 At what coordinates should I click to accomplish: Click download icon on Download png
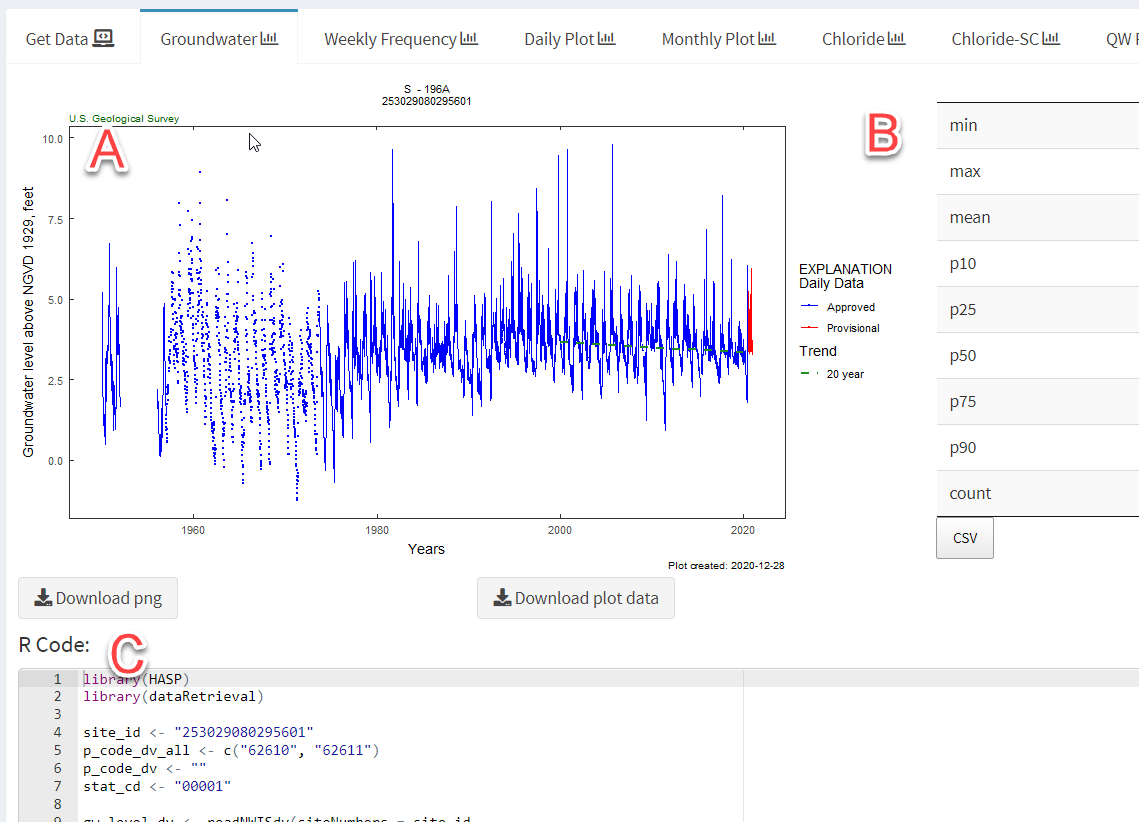[x=43, y=598]
